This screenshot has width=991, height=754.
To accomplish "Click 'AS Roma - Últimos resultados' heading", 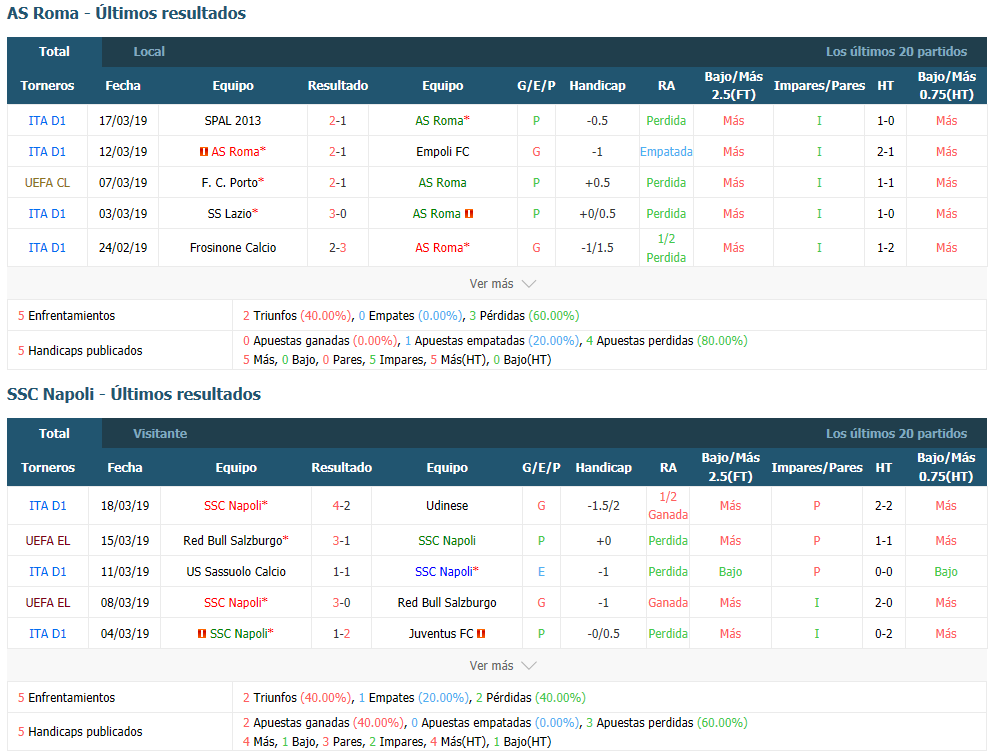I will tap(126, 13).
